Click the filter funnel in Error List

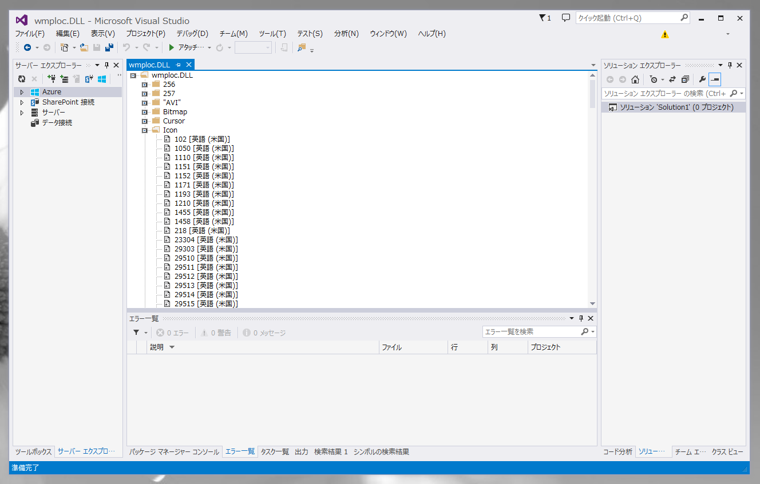[136, 332]
